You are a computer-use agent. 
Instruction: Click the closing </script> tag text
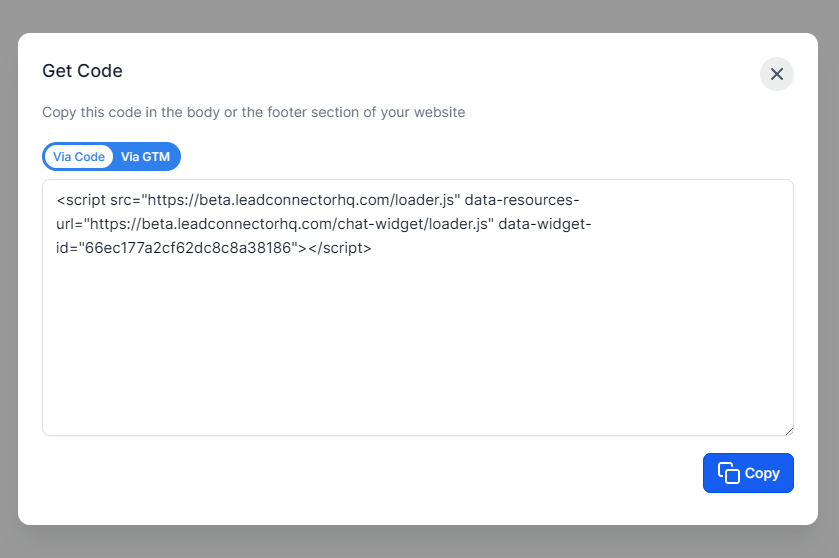(x=339, y=248)
